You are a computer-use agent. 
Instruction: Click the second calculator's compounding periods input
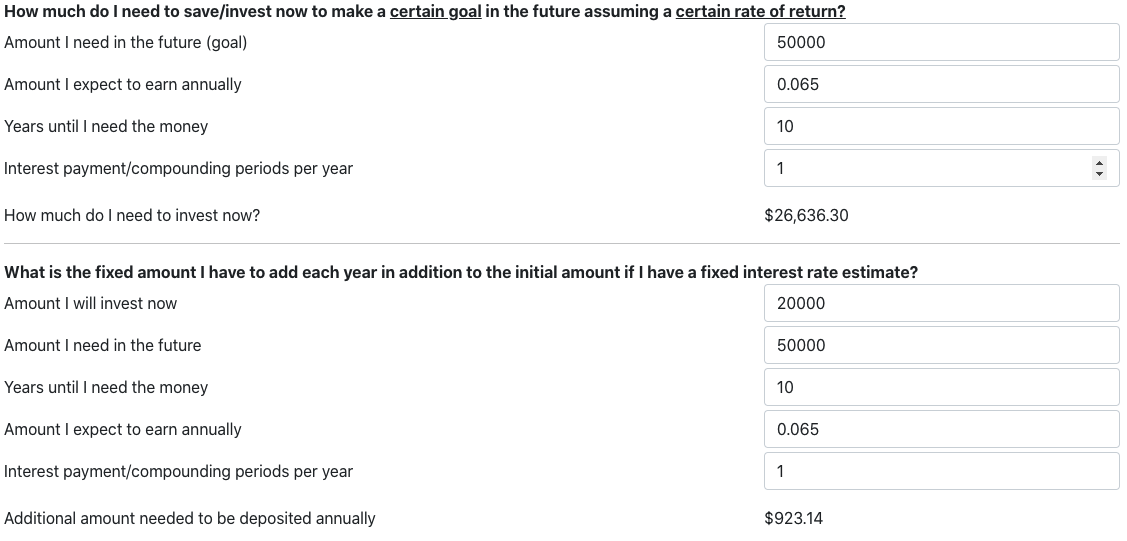pos(942,471)
